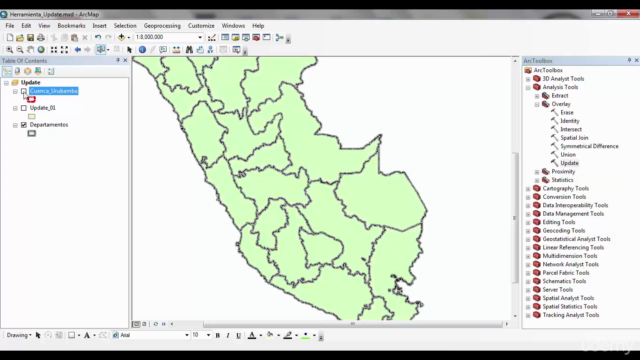640x360 pixels.
Task: Open the font name dropdown
Action: pos(187,335)
